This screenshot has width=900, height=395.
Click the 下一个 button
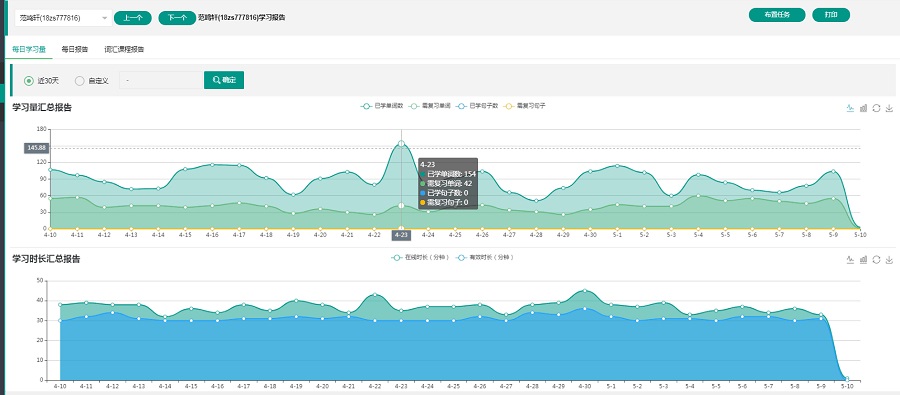point(177,18)
